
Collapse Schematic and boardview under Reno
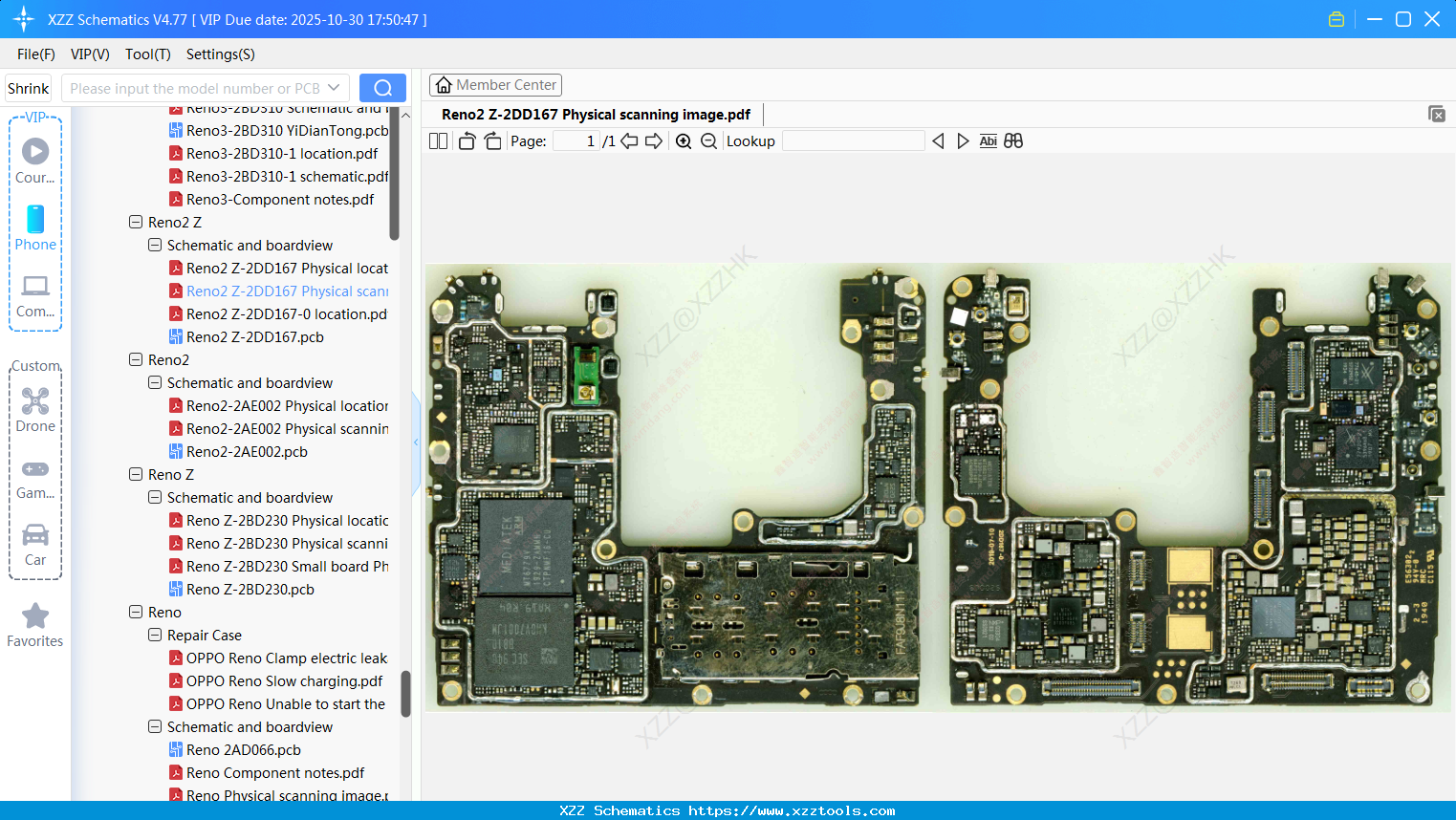[x=155, y=726]
